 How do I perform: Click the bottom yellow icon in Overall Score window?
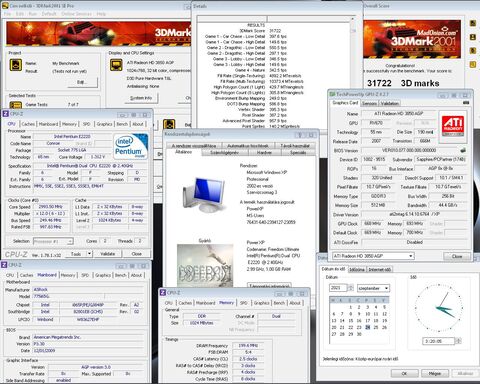[x=473, y=65]
